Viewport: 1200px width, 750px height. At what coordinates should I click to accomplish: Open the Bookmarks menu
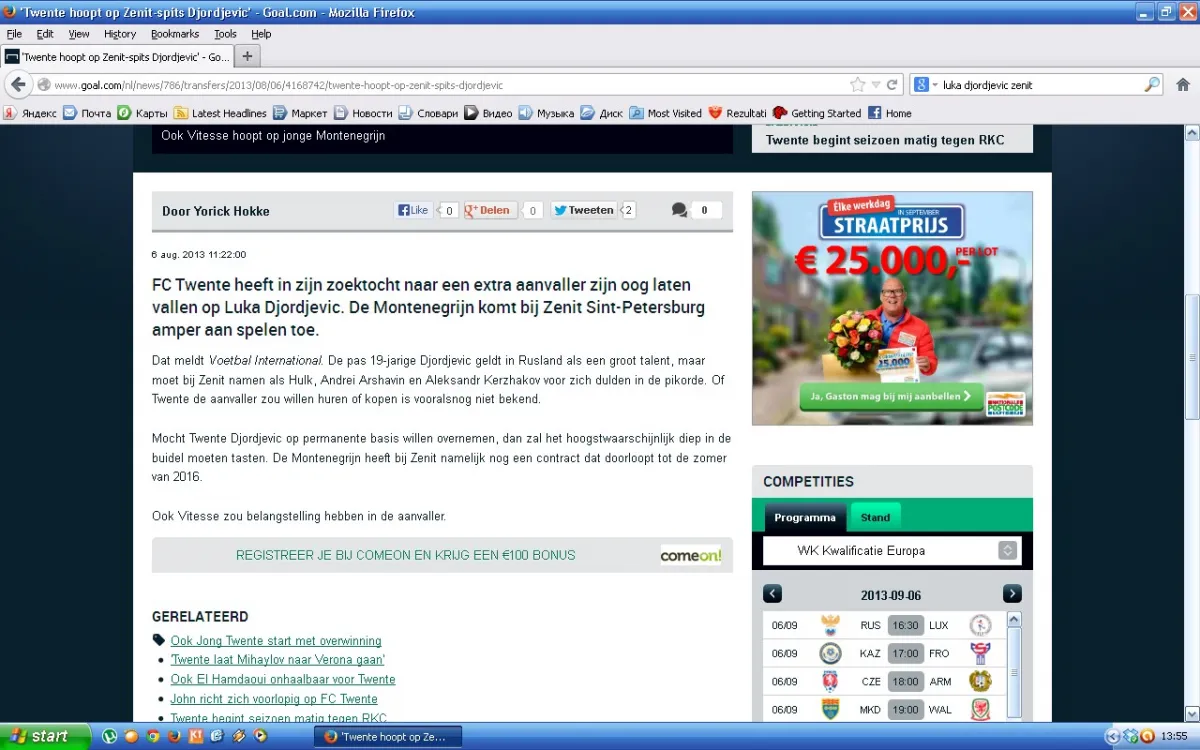click(x=175, y=34)
